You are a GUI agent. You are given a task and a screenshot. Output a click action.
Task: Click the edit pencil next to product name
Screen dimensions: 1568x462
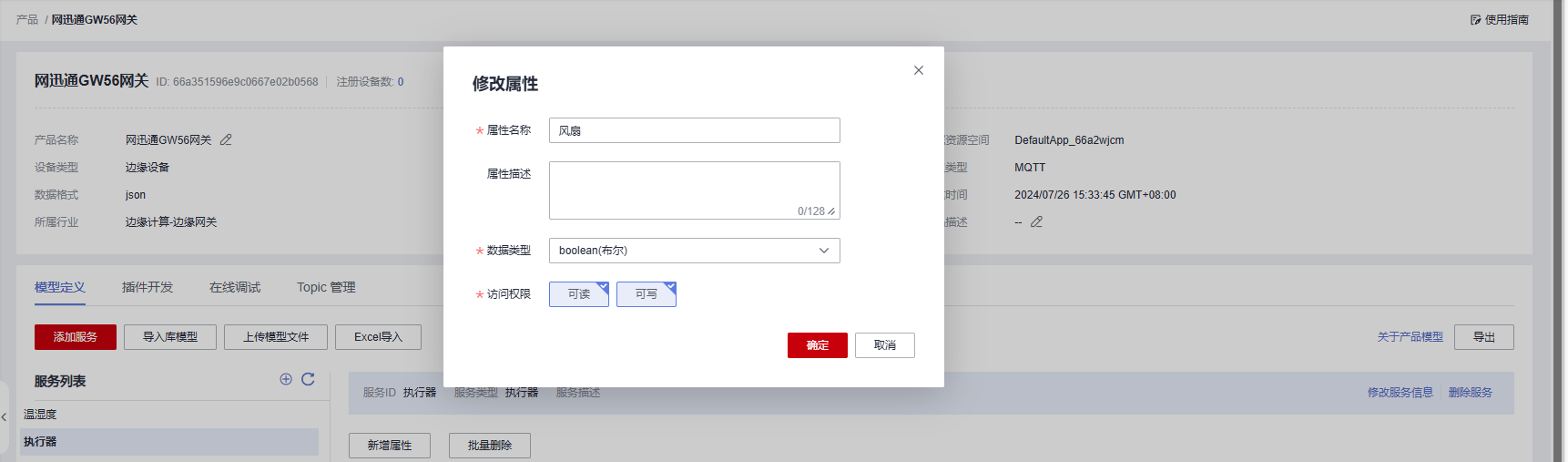click(x=226, y=139)
